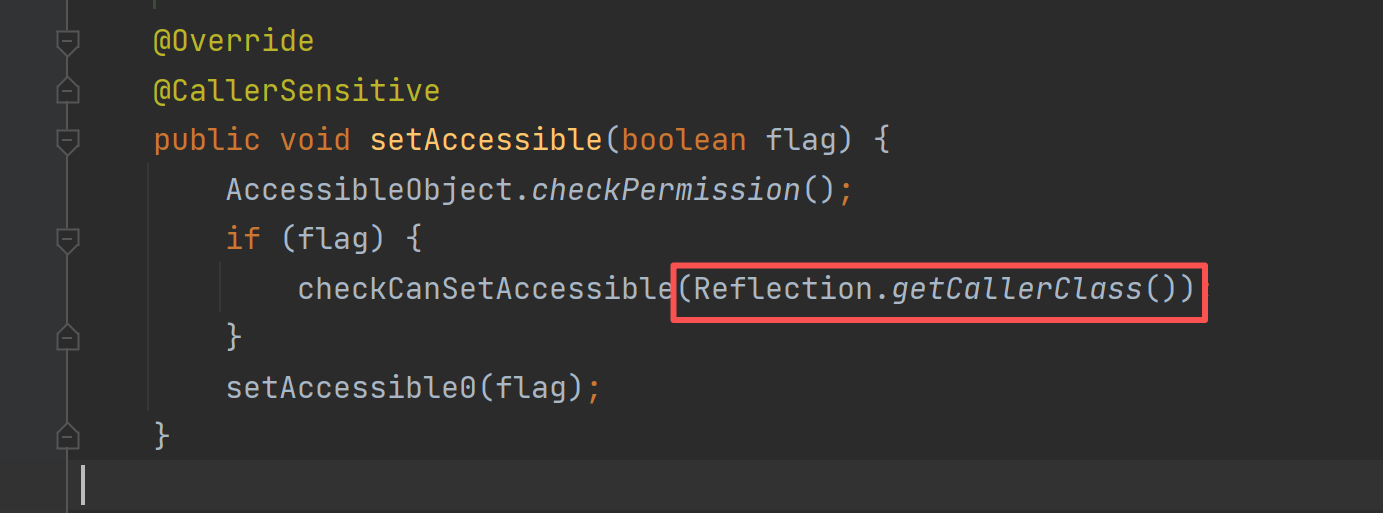Image resolution: width=1383 pixels, height=513 pixels.
Task: Click fold end marker at method's closing brace
Action: [67, 436]
